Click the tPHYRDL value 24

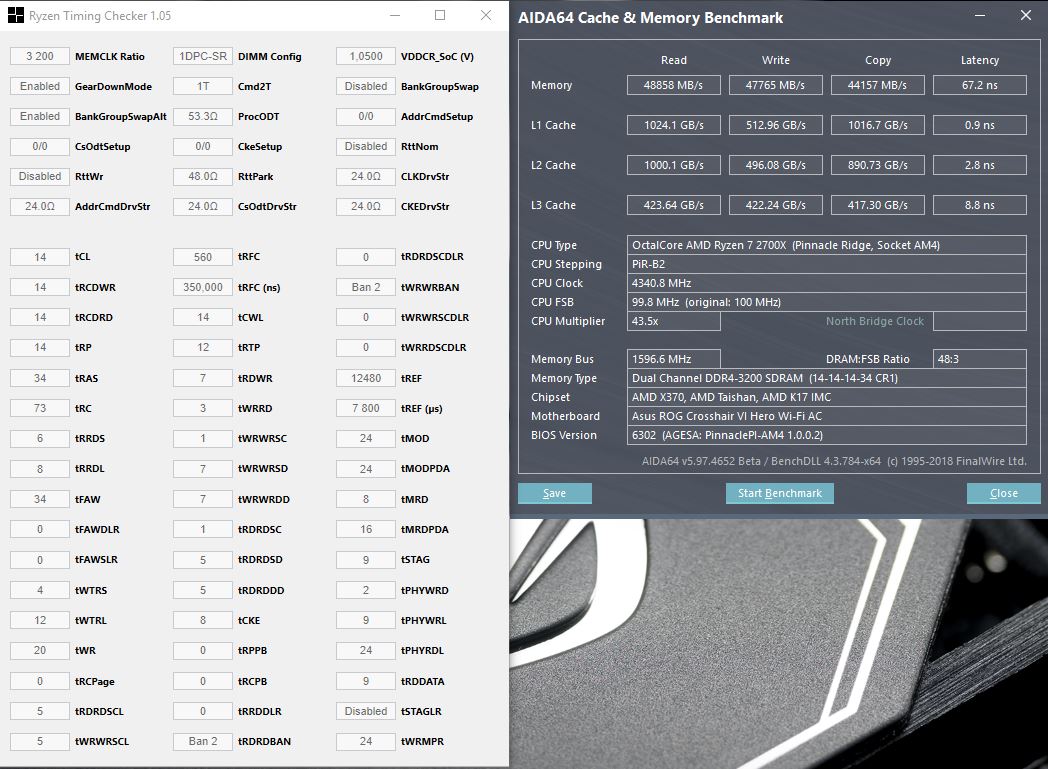[366, 650]
